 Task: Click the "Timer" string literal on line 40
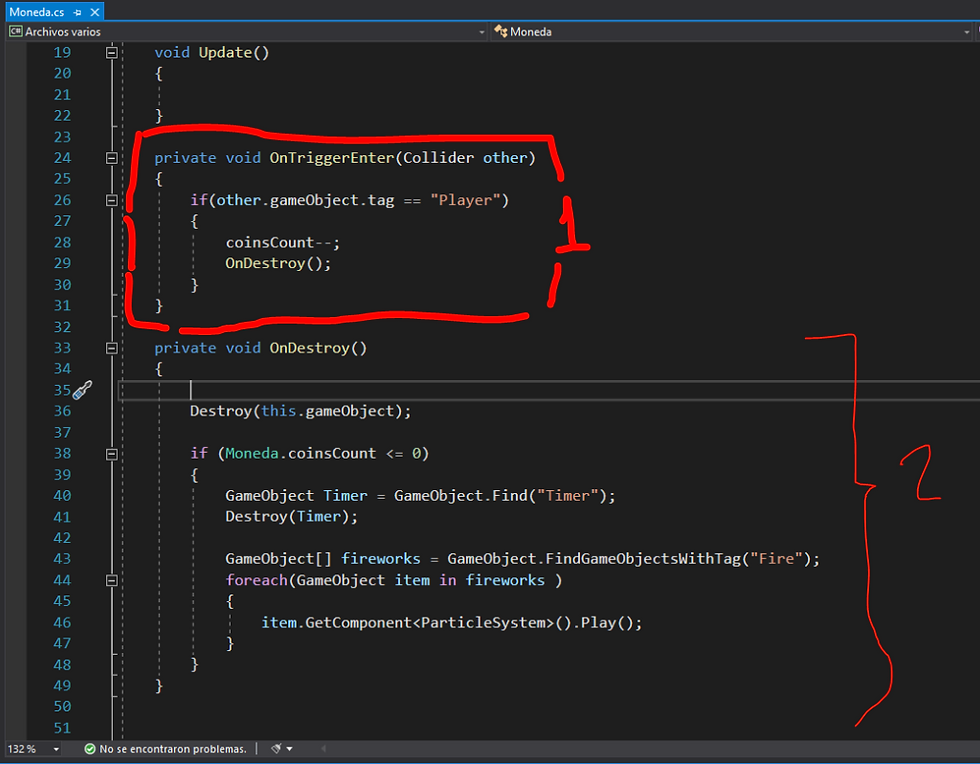click(x=568, y=496)
